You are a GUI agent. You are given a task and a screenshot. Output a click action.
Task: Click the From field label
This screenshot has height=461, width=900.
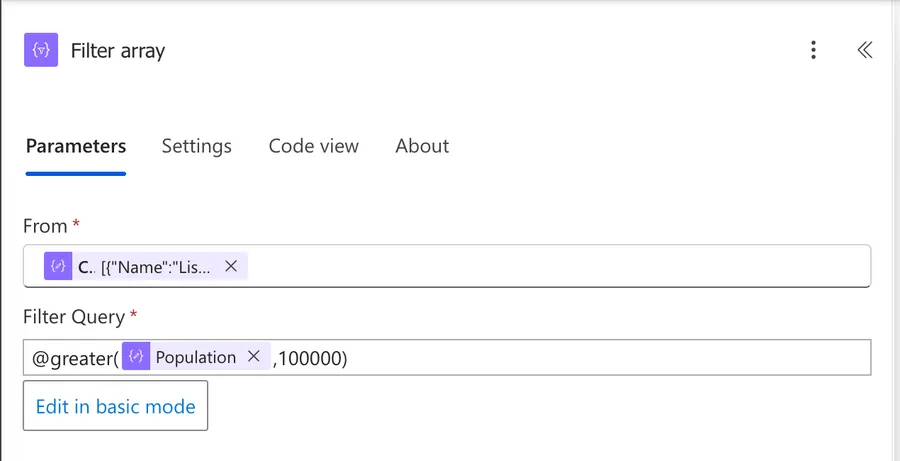tap(45, 226)
